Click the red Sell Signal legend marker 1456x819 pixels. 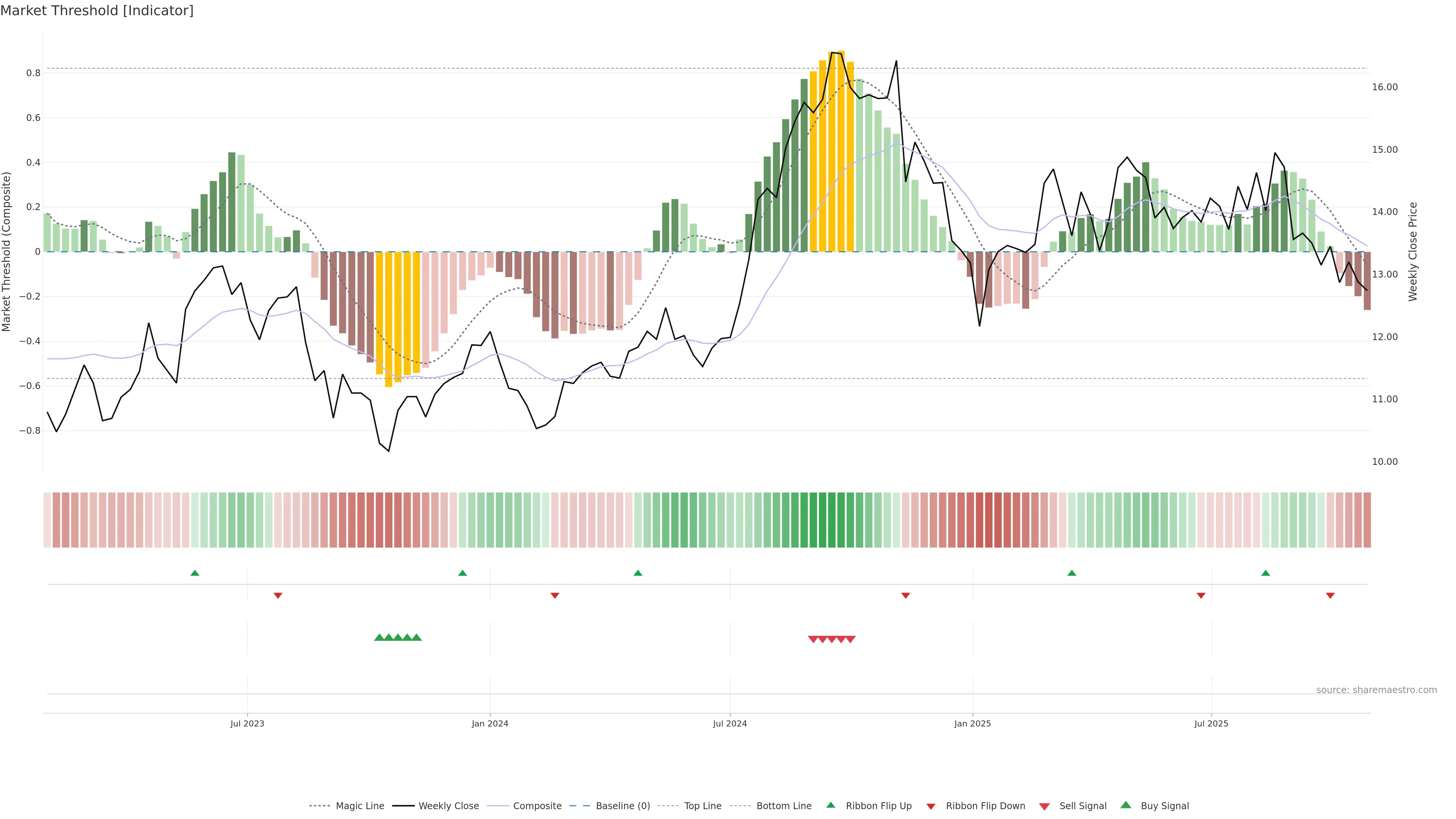(1044, 806)
